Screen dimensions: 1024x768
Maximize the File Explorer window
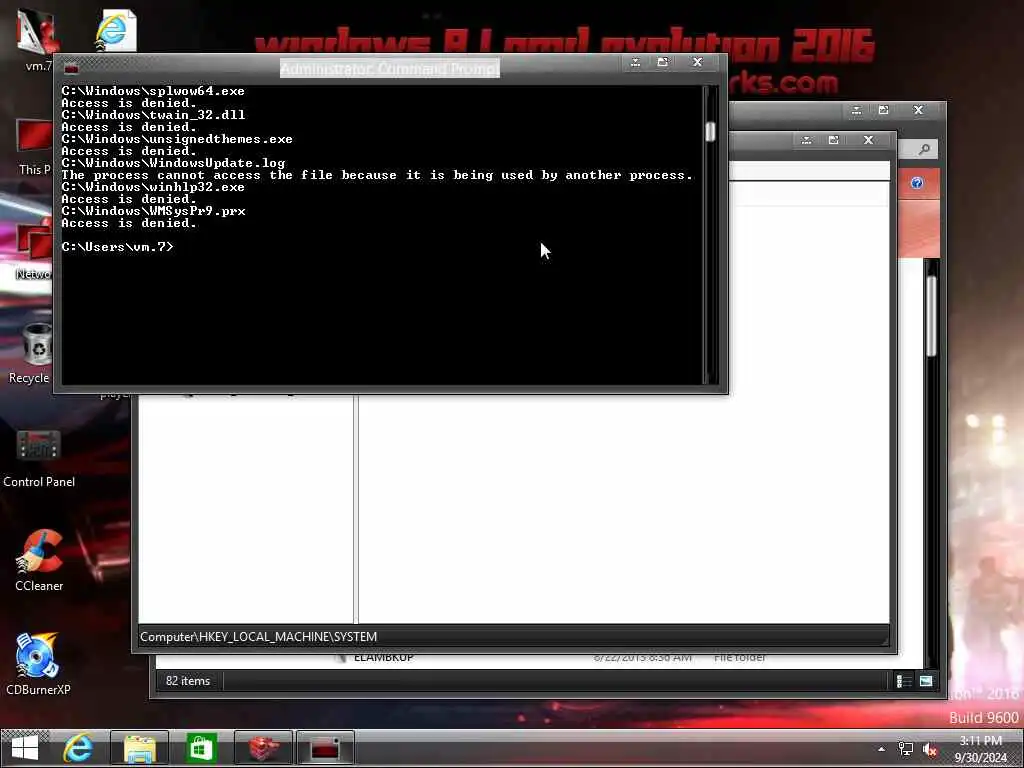[x=884, y=110]
